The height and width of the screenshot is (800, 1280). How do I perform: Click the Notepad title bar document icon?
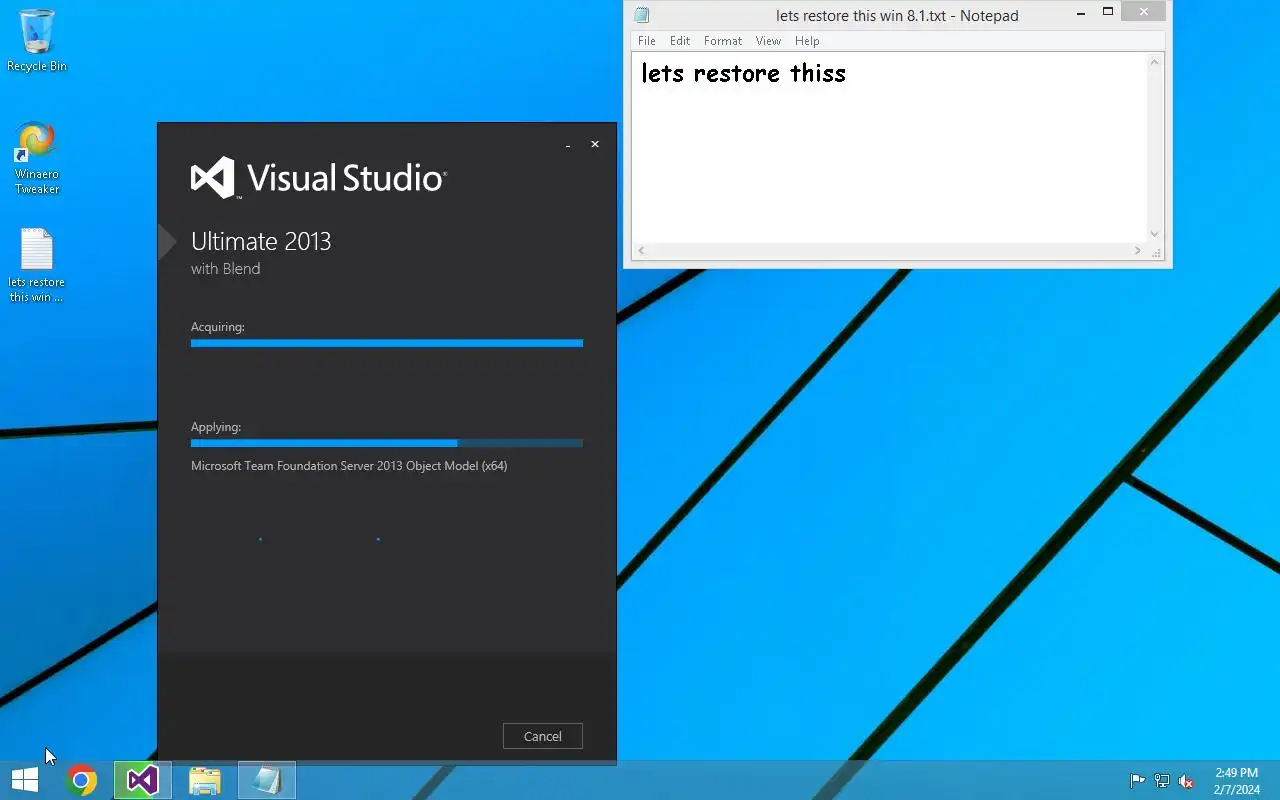click(x=642, y=15)
